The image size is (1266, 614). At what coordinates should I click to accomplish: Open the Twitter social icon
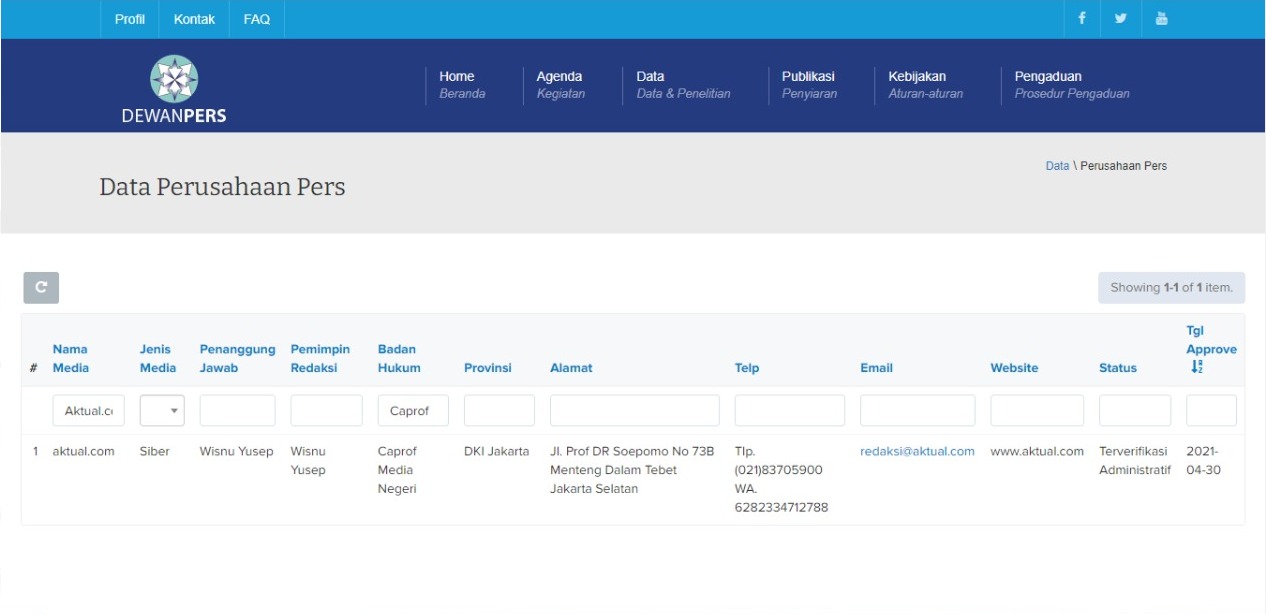[1121, 19]
